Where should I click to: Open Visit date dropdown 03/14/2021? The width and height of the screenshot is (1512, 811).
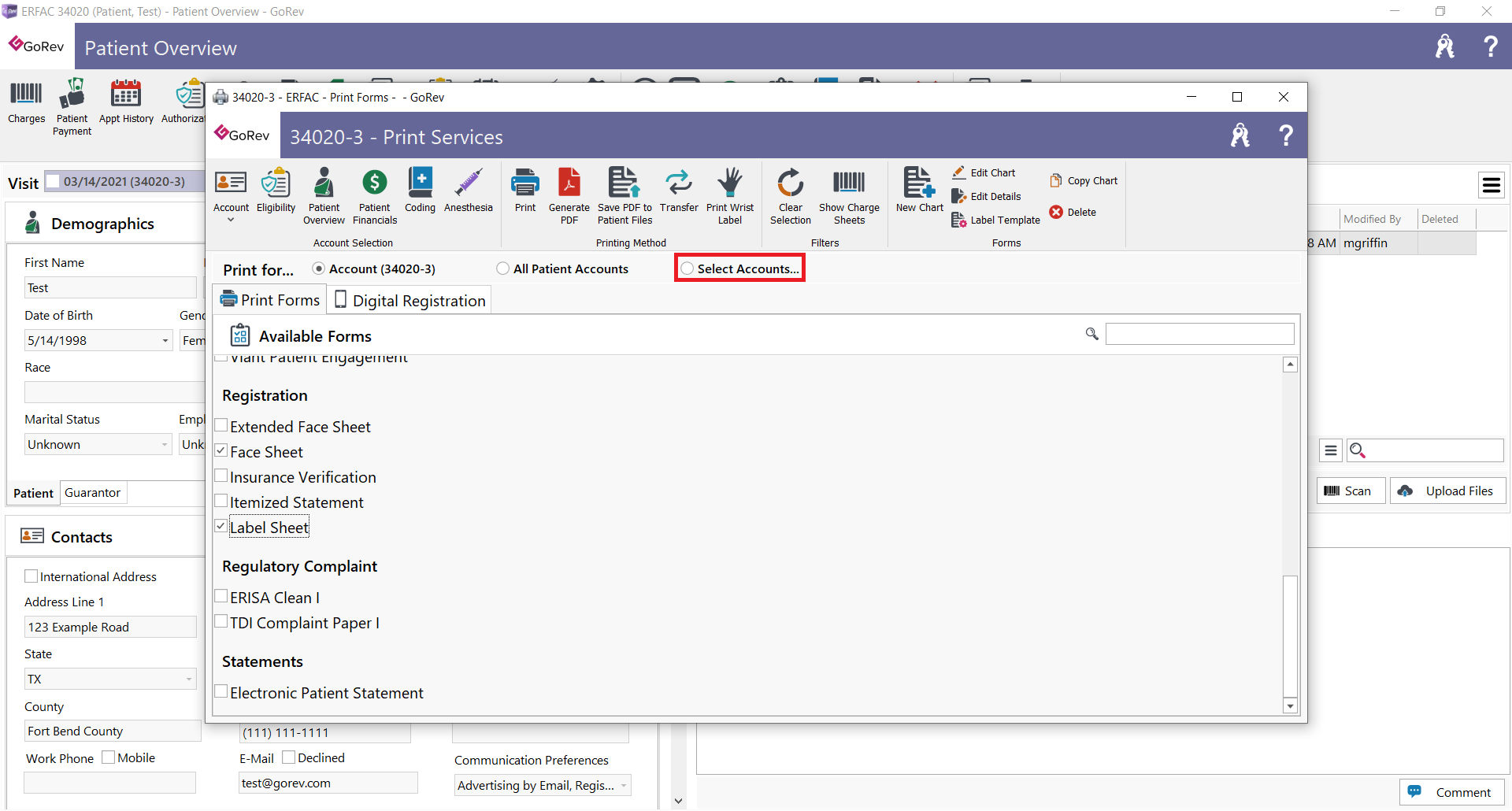pos(124,182)
